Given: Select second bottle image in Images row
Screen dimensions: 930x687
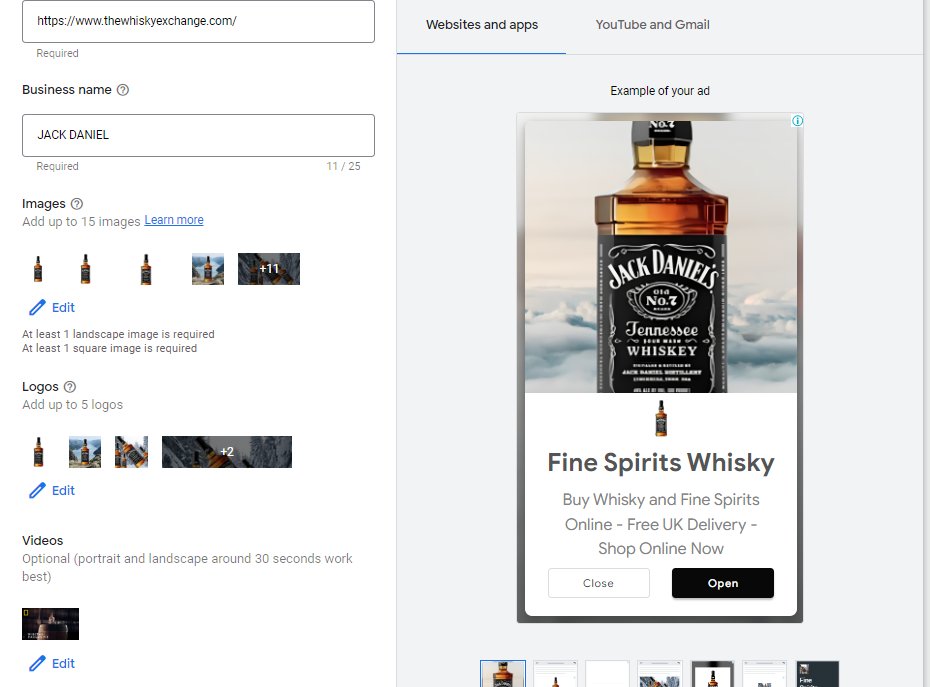Looking at the screenshot, I should (x=85, y=269).
